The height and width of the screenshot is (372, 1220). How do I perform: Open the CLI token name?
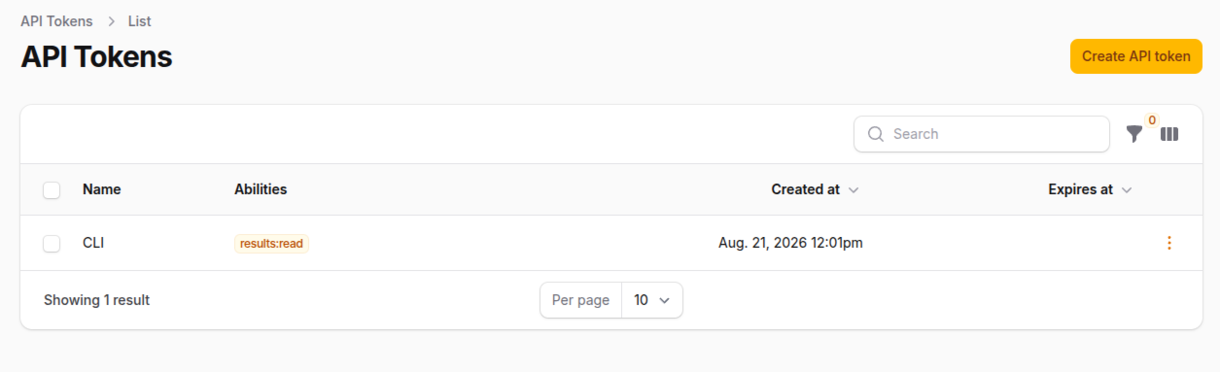click(93, 242)
